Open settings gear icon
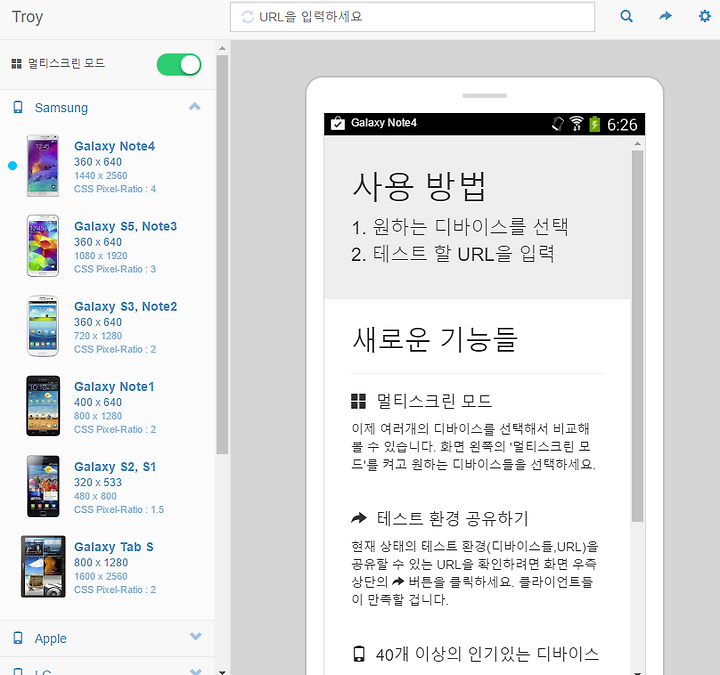Viewport: 720px width, 675px height. pos(704,17)
